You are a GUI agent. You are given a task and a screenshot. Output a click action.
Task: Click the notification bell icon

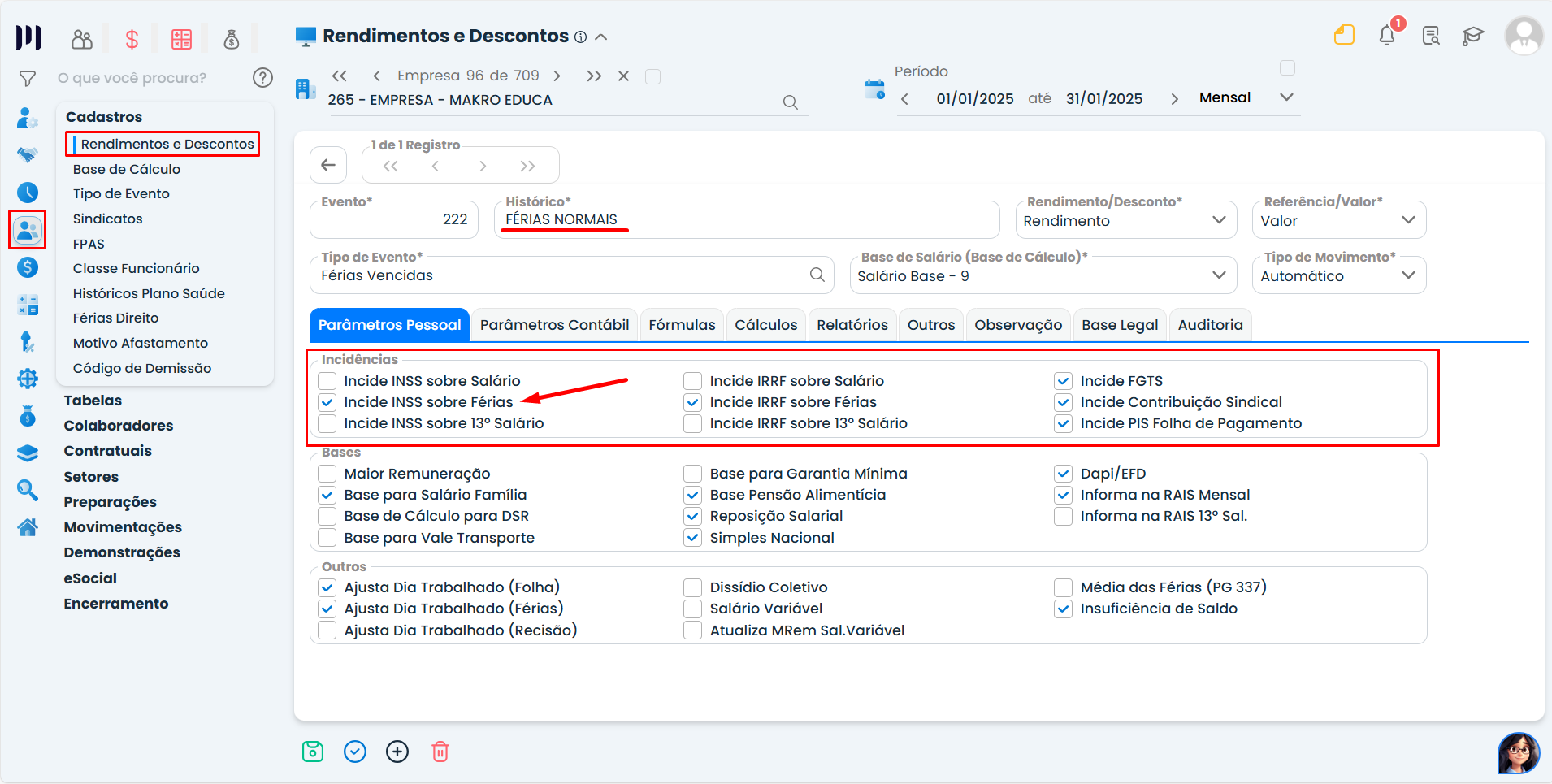click(1387, 36)
